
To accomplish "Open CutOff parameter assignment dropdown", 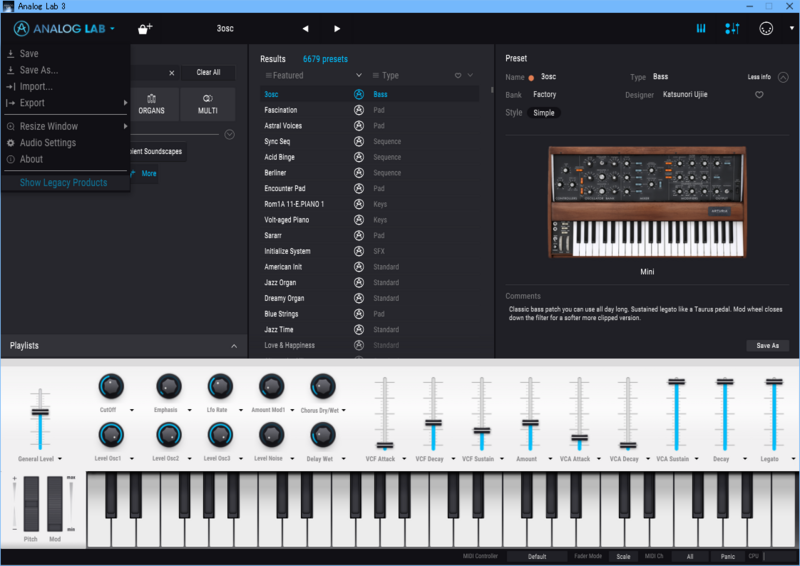I will click(x=132, y=410).
